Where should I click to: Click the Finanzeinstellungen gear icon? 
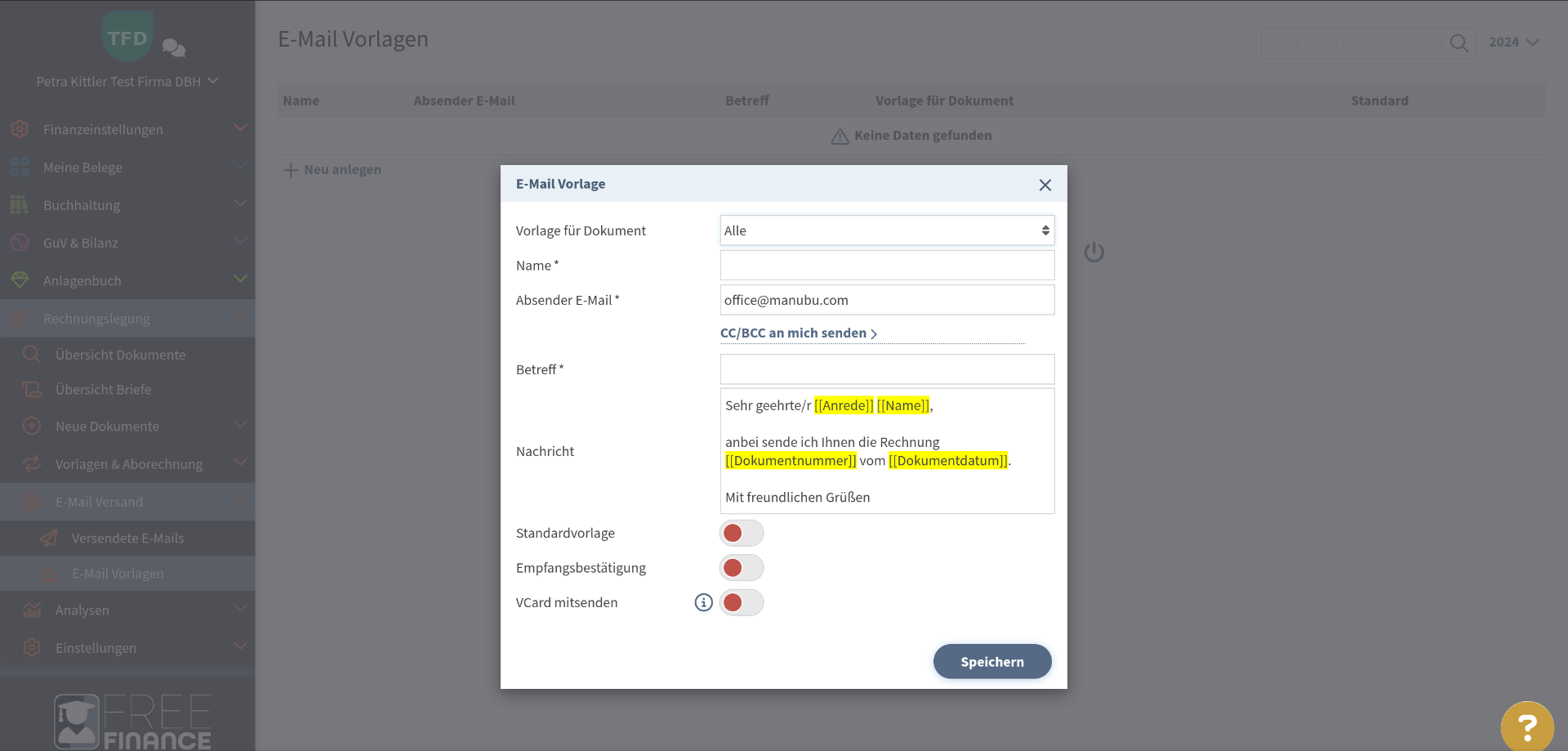pyautogui.click(x=20, y=129)
